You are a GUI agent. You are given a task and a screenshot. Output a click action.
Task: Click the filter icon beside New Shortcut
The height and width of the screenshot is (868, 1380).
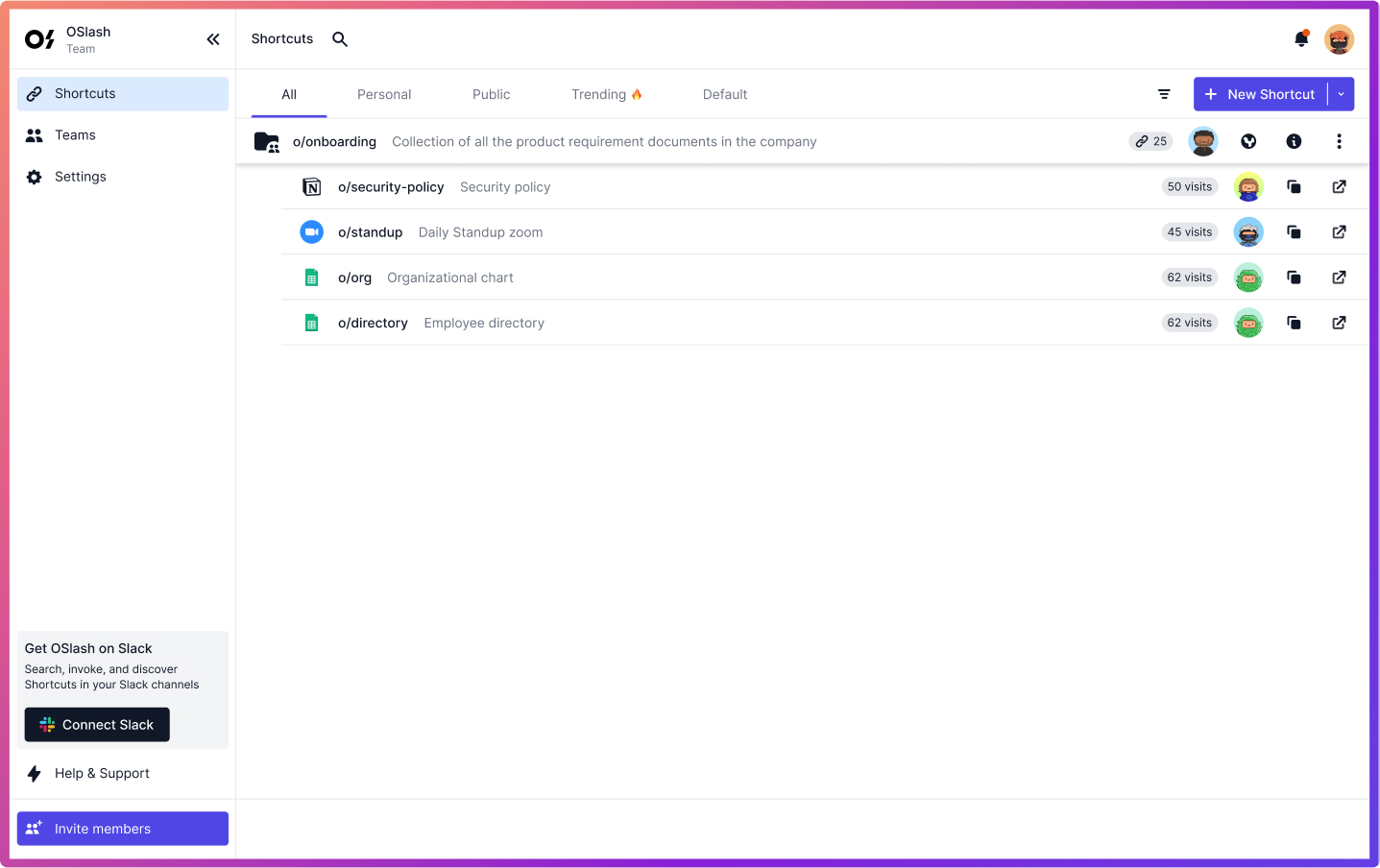click(x=1164, y=94)
